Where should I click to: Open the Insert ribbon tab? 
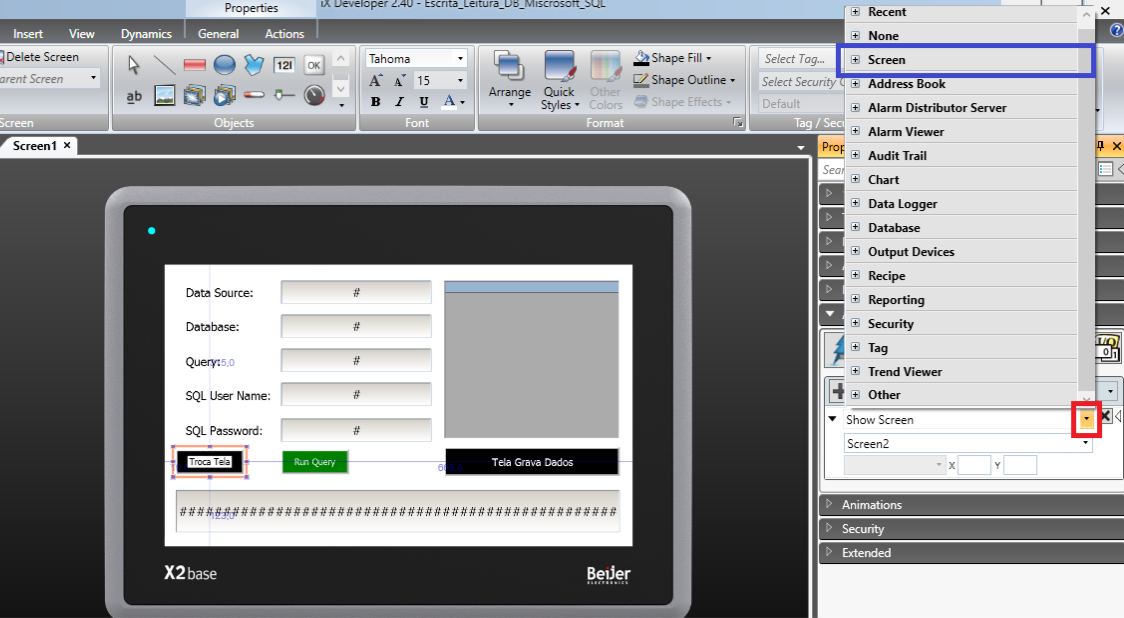pos(28,34)
